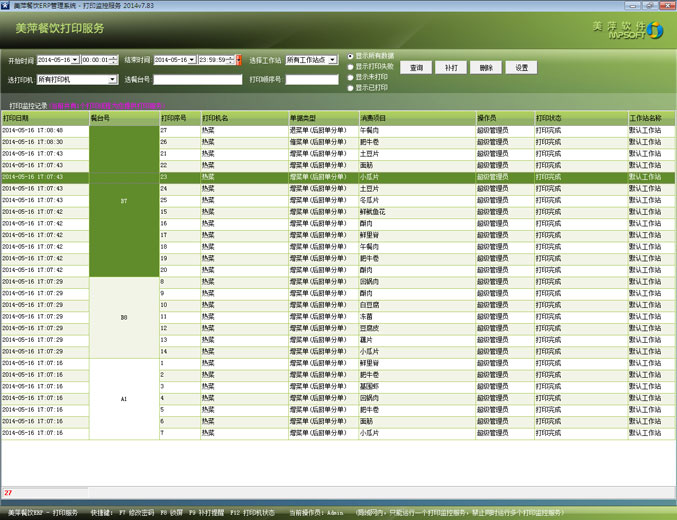Click the 餐台号 column header

click(x=124, y=118)
